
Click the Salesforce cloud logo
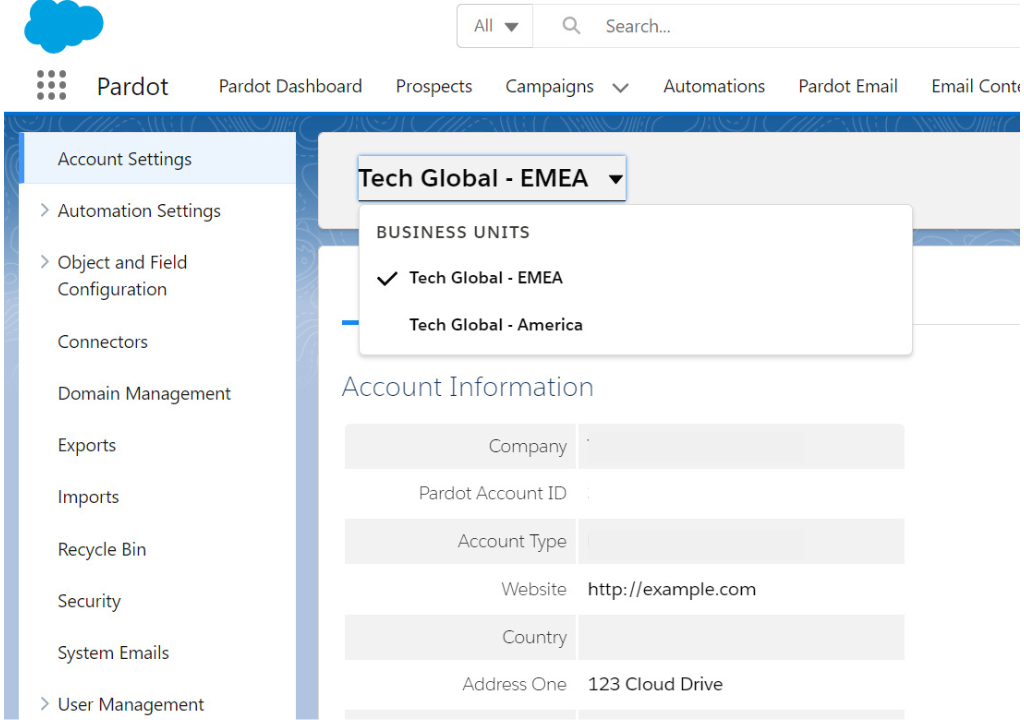tap(63, 26)
